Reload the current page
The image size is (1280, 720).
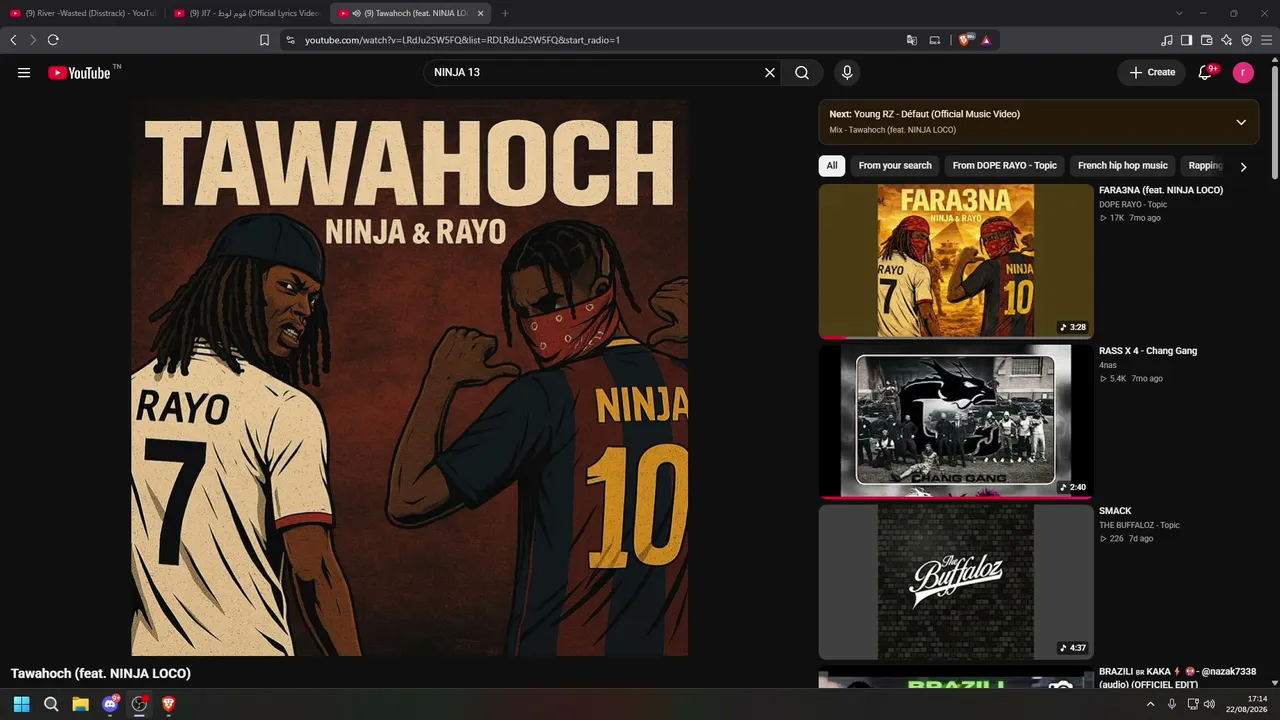click(53, 40)
